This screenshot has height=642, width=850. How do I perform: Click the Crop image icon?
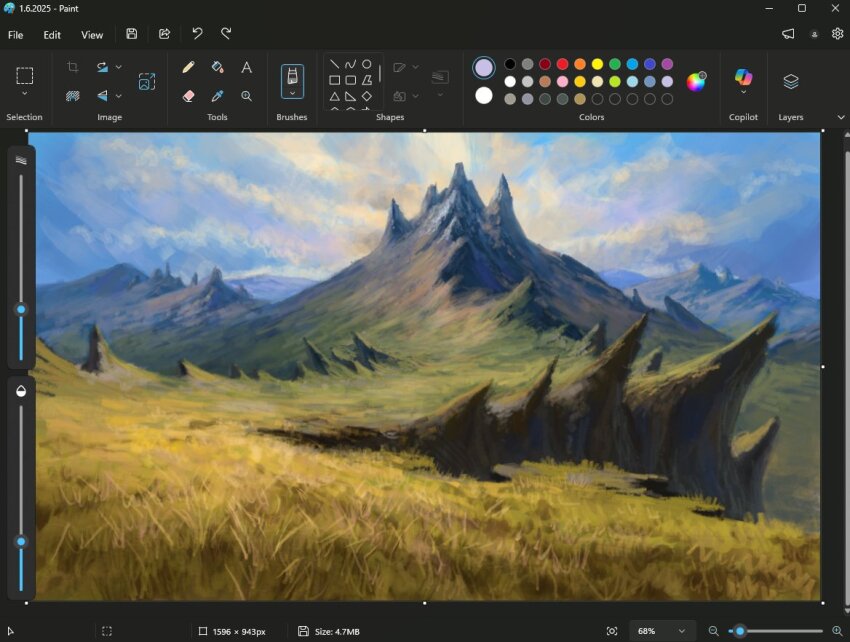click(x=73, y=67)
